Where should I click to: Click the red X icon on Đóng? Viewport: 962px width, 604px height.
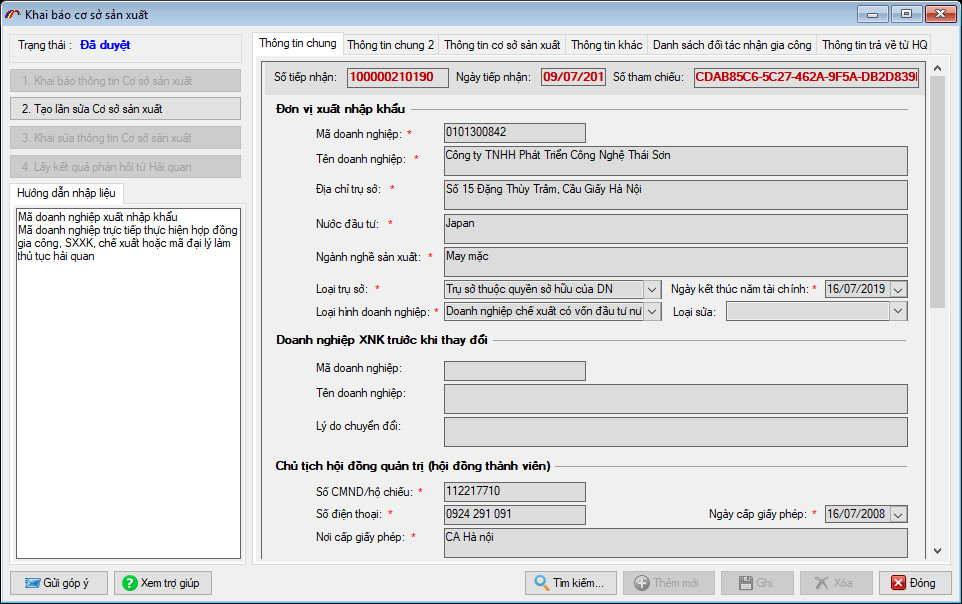point(898,583)
